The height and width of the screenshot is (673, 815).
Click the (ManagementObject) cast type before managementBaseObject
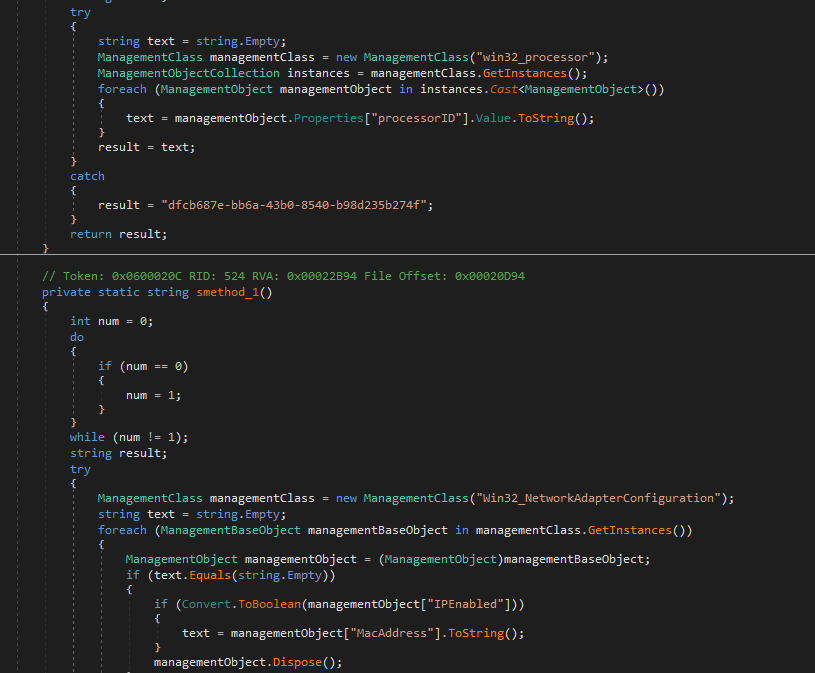[441, 559]
